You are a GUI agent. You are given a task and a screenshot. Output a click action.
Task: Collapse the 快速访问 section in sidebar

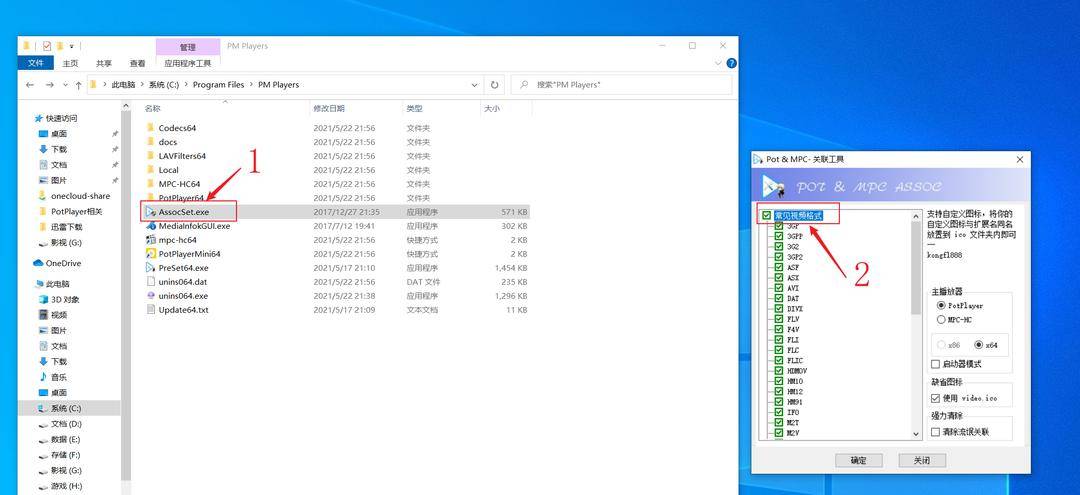26,118
